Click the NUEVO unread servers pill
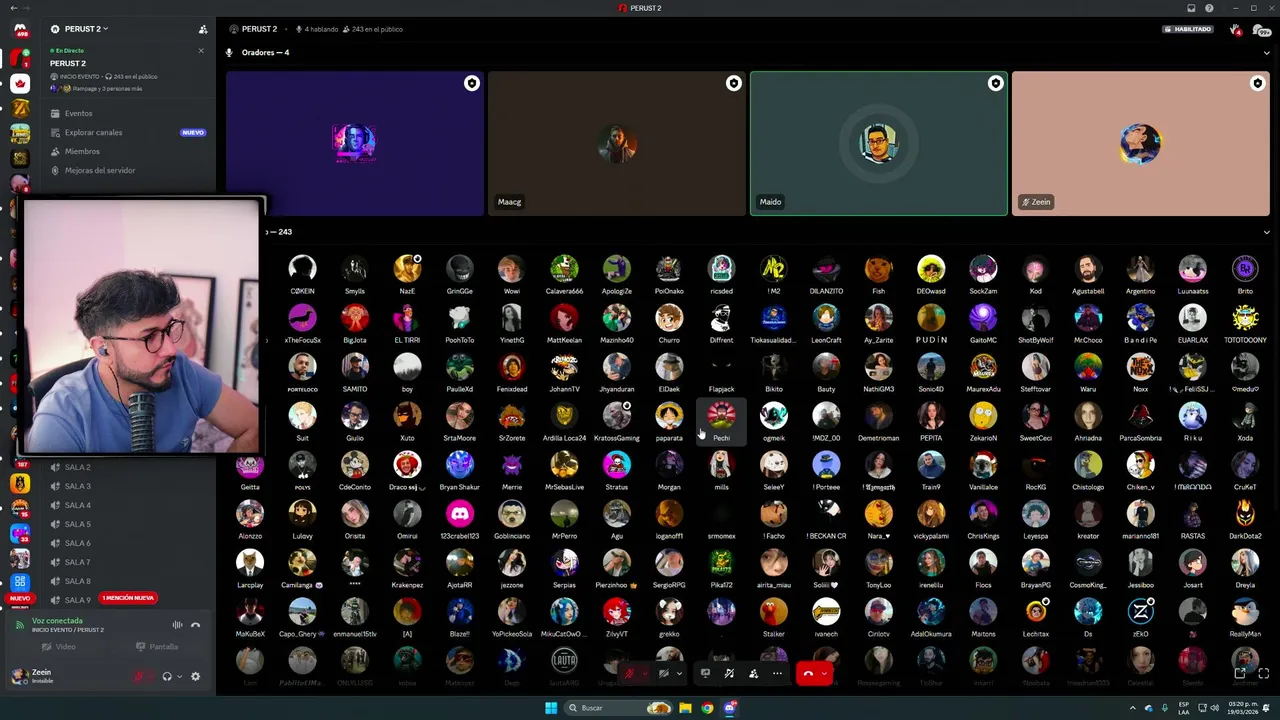1280x720 pixels. [x=20, y=598]
